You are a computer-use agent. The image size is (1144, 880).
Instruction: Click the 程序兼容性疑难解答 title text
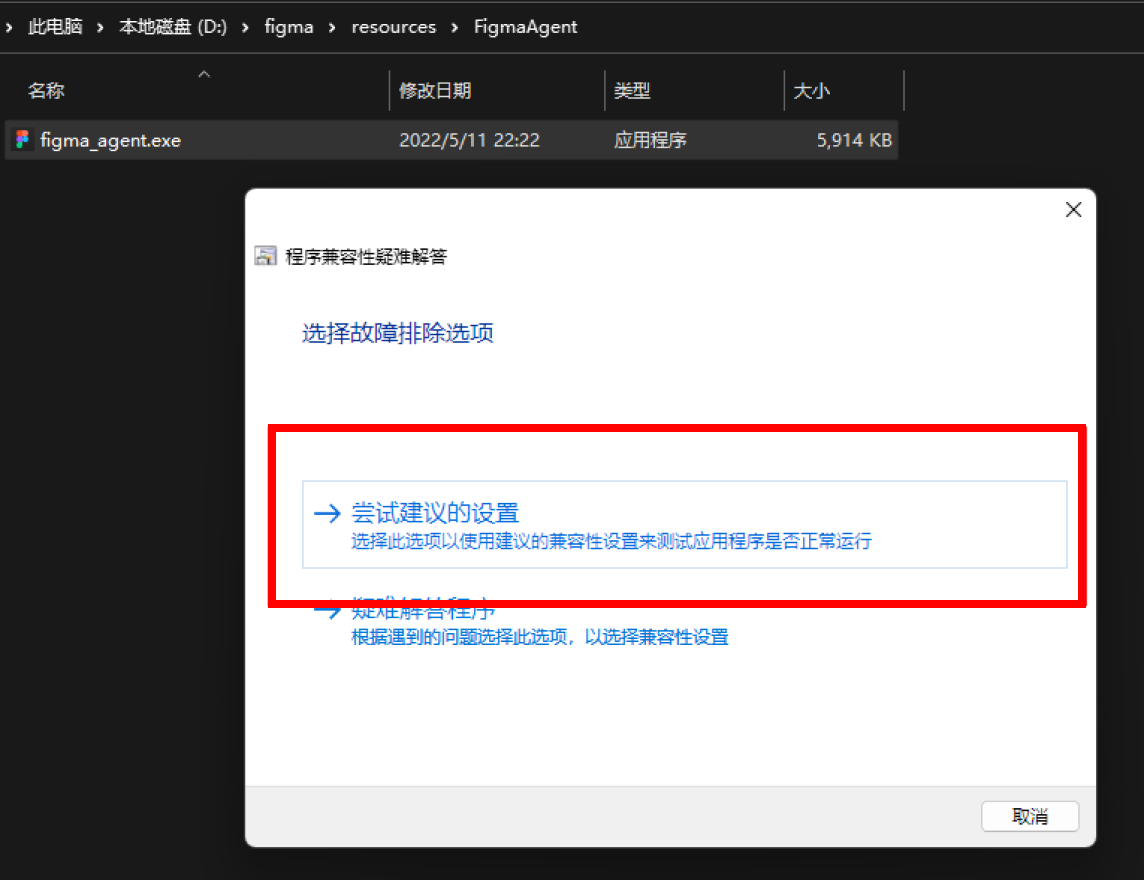pyautogui.click(x=366, y=257)
